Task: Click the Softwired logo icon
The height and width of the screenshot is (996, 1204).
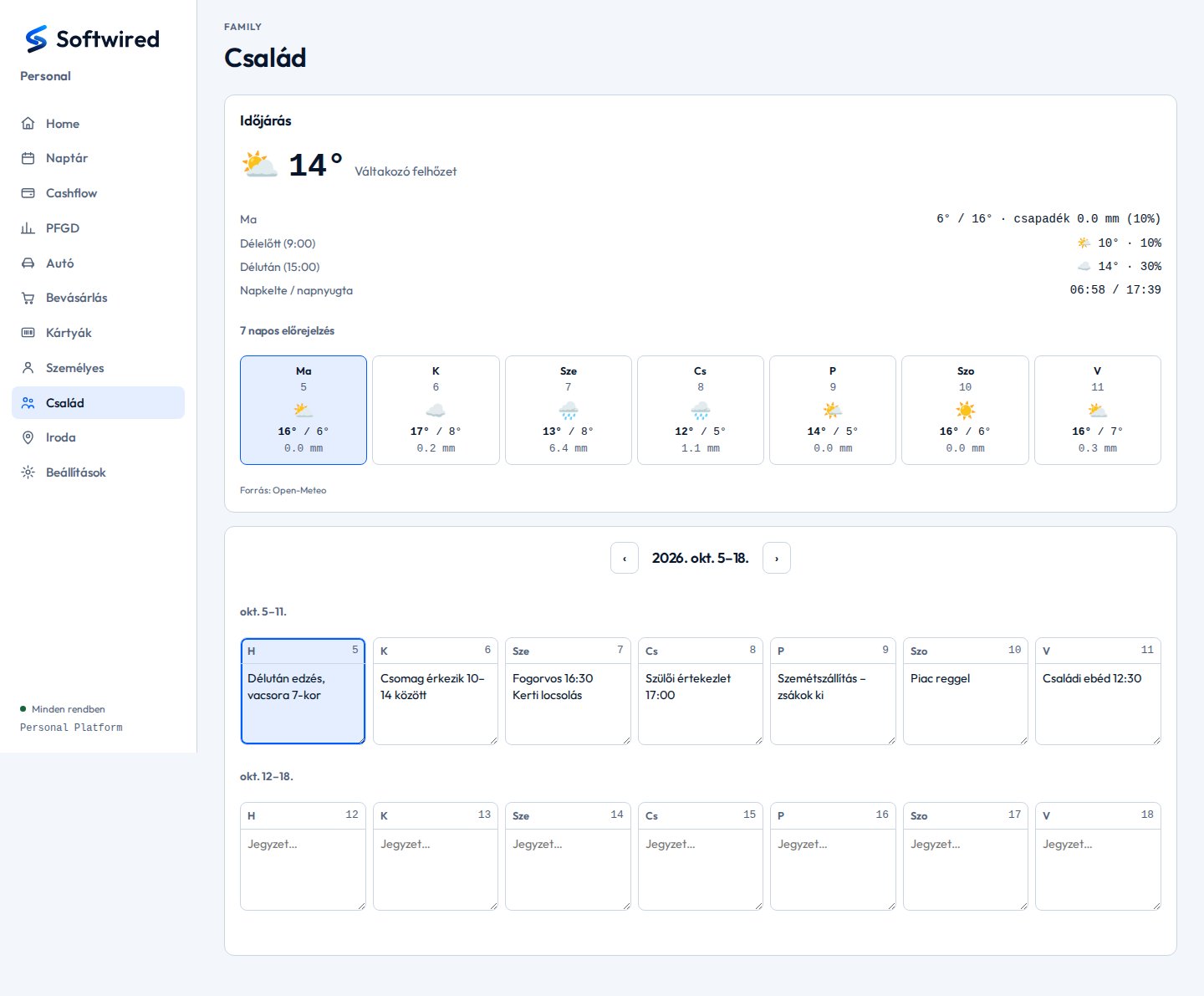Action: (x=36, y=38)
